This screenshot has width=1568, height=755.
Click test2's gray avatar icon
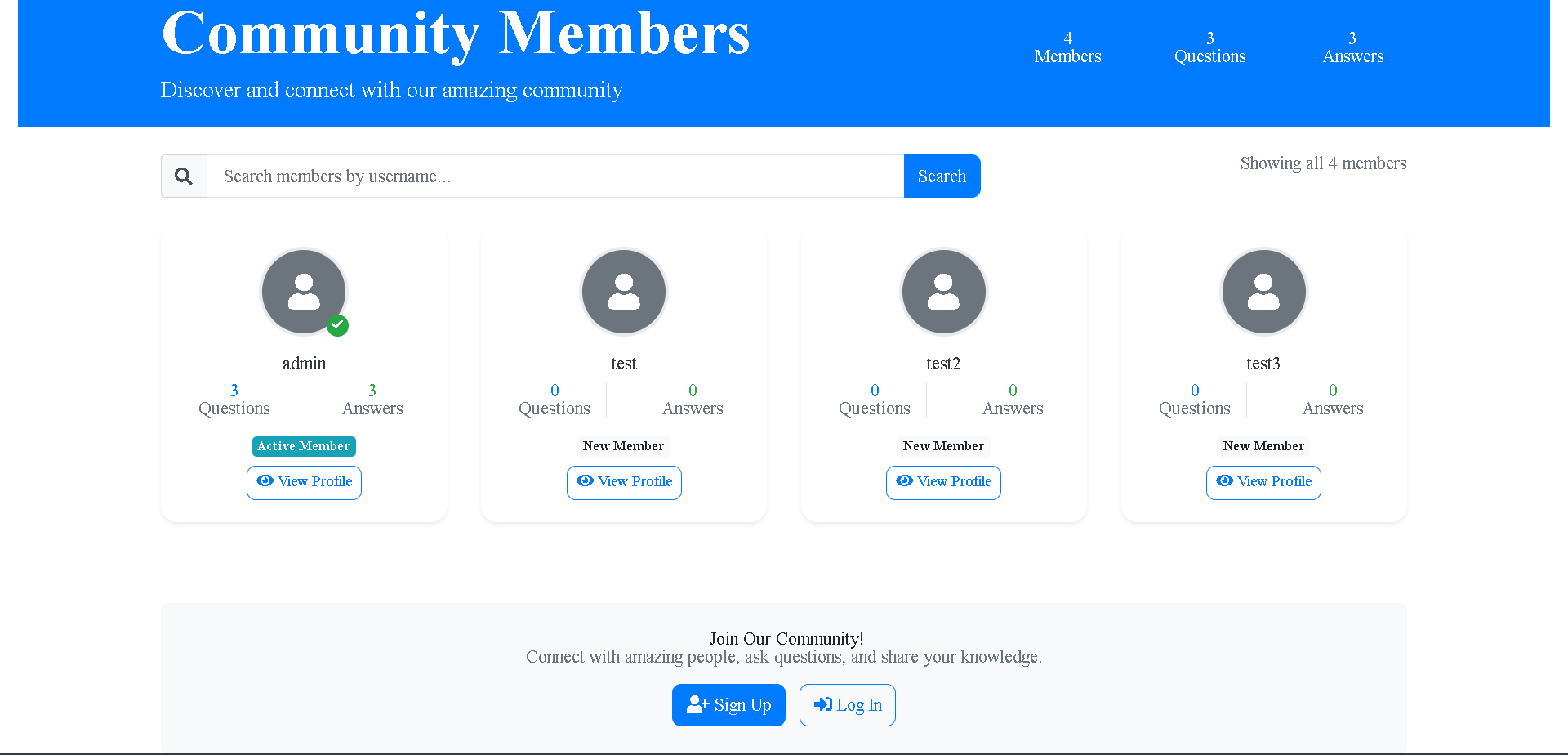(943, 291)
